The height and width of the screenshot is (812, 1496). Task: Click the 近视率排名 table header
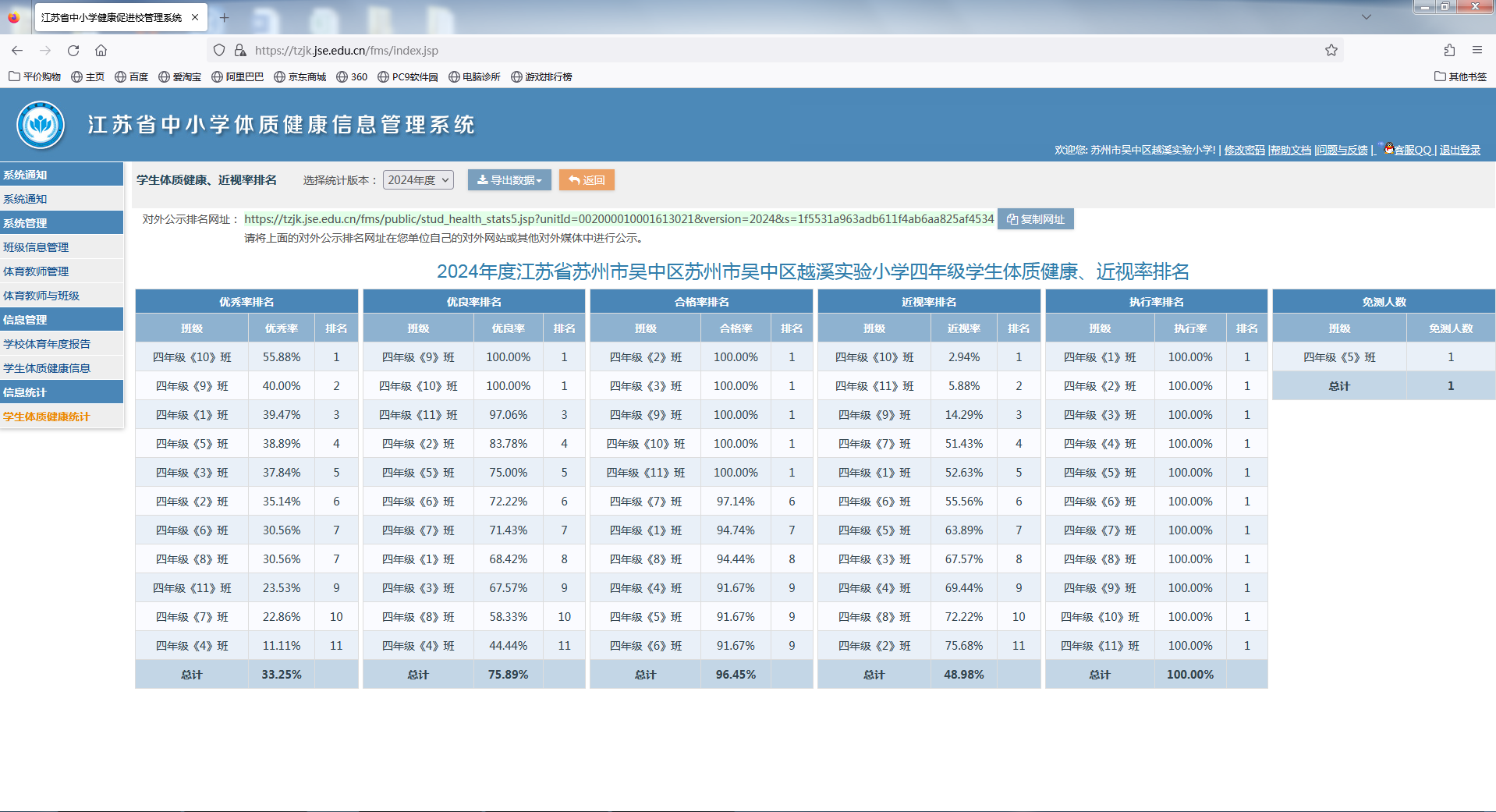click(x=929, y=302)
